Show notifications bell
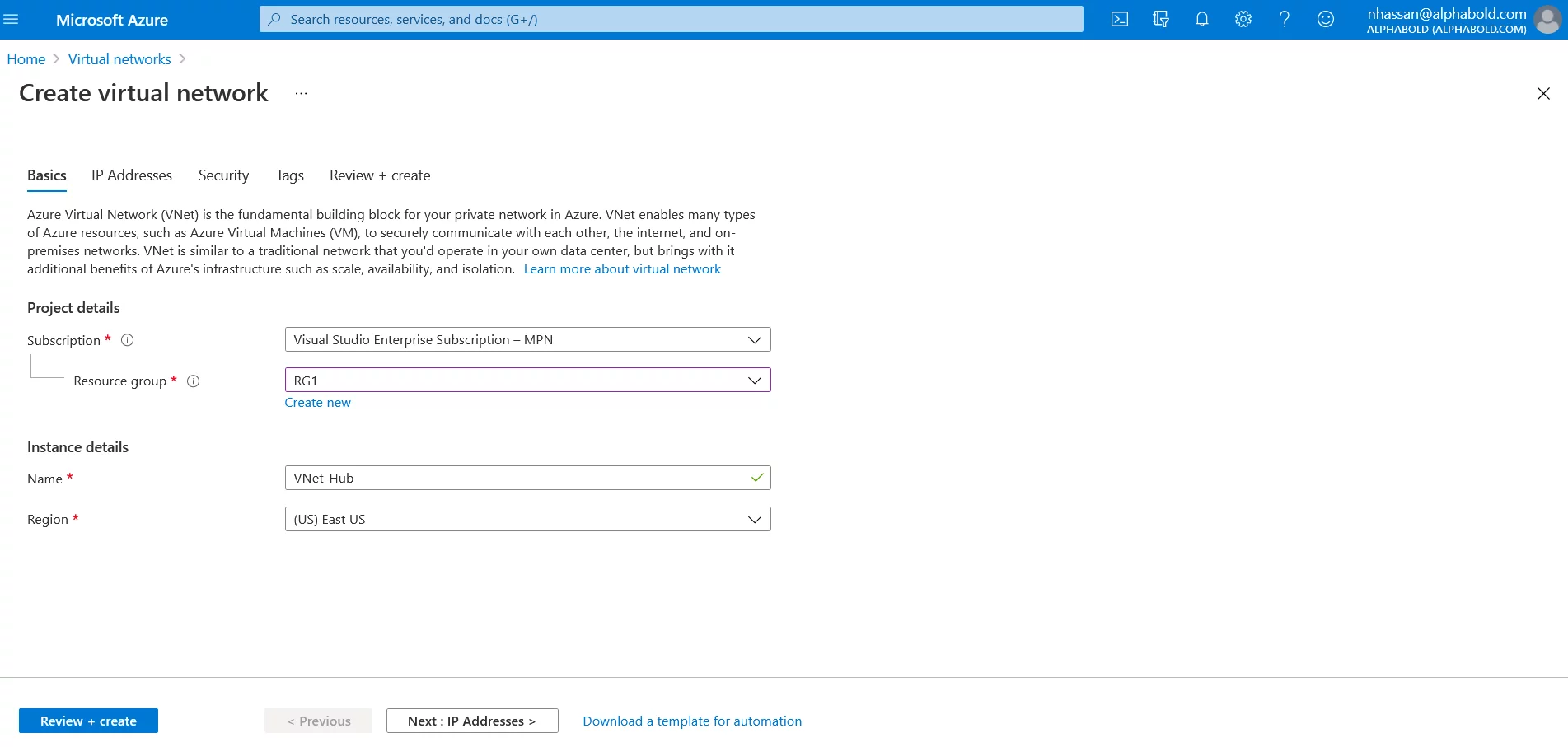 click(x=1201, y=19)
